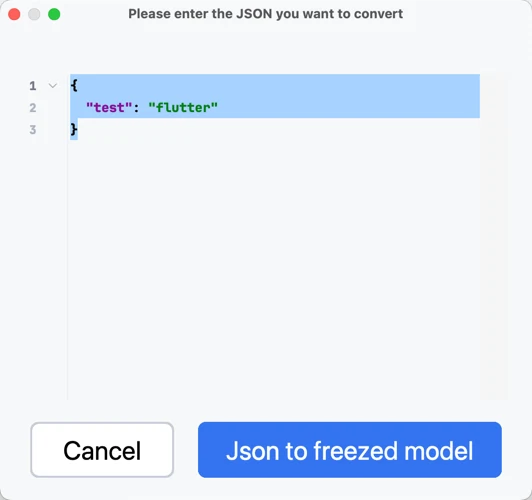Place cursor on the "flutter" value
Screen dimensions: 532x500
(183, 108)
